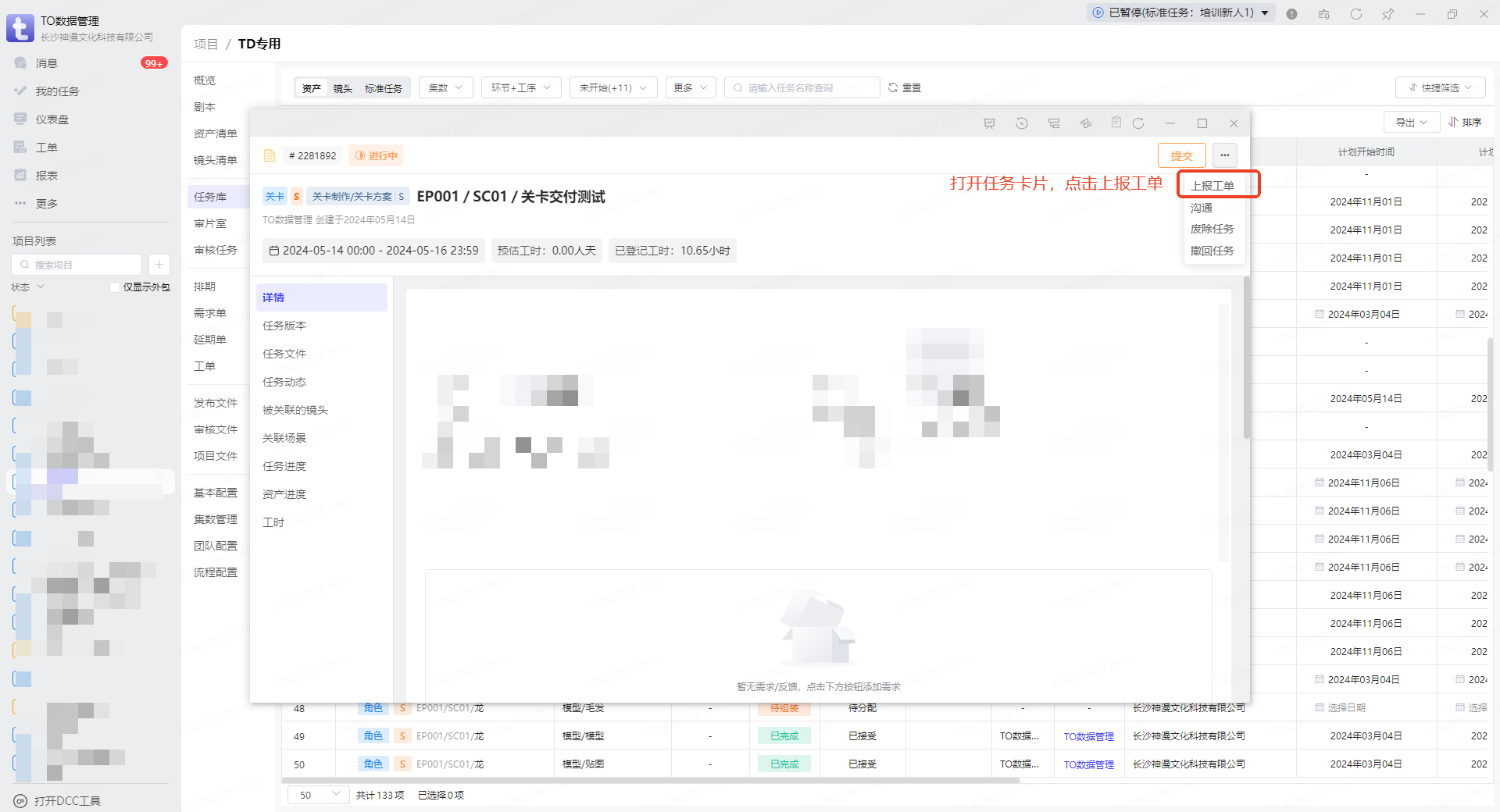Open 镜头清单 in project navigation
Image resolution: width=1500 pixels, height=812 pixels.
(215, 160)
